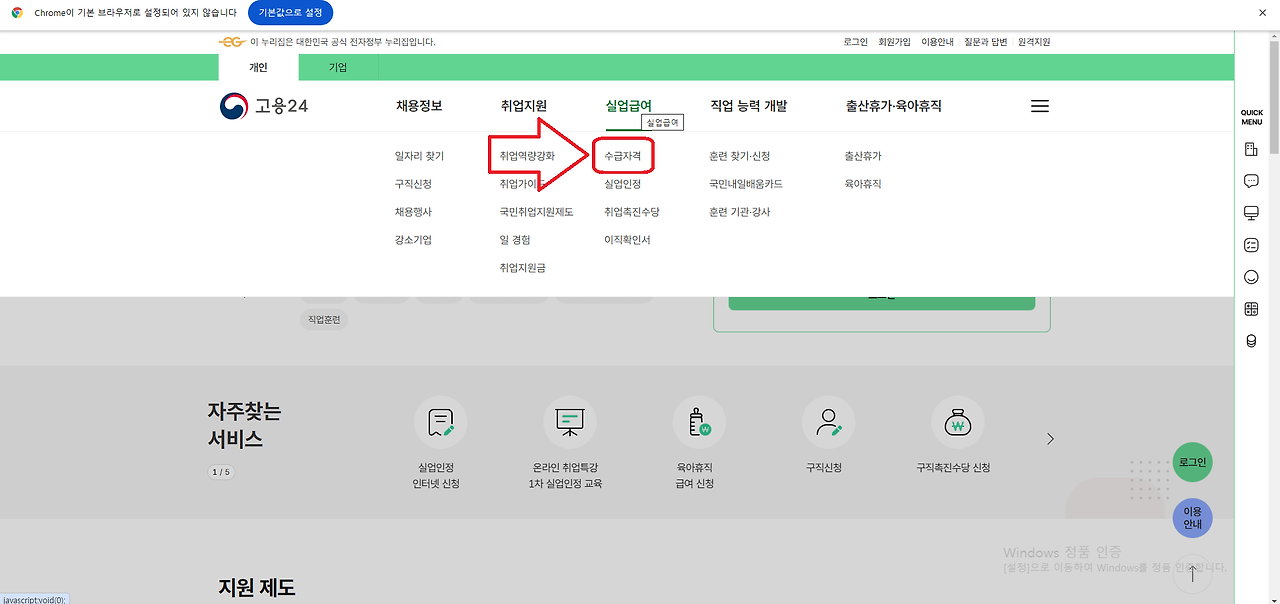Viewport: 1280px width, 604px height.
Task: Click the 원격지원 link
Action: point(1034,42)
